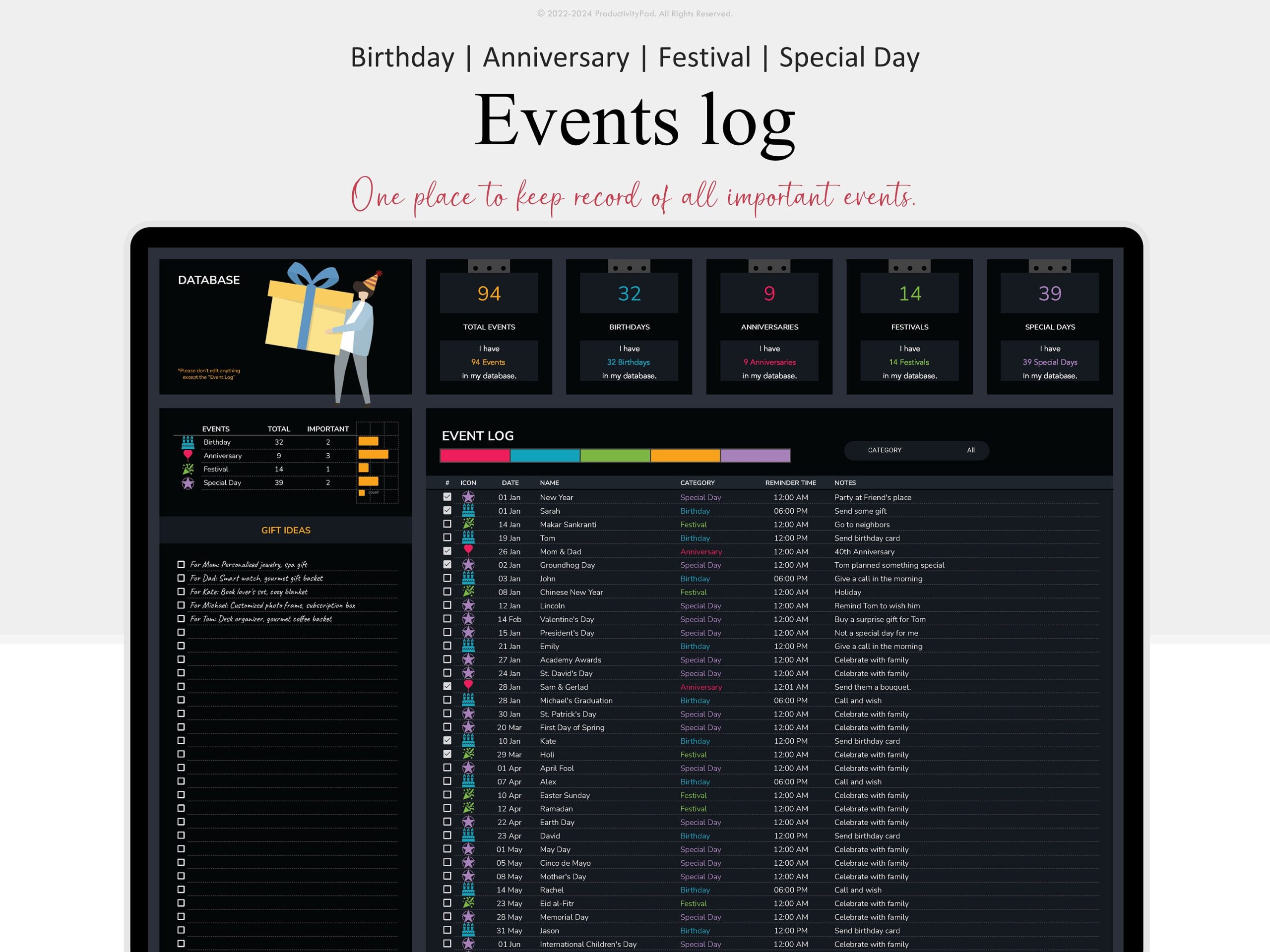Click the Anniversary heart icon in summary table
1270x952 pixels.
click(x=188, y=456)
